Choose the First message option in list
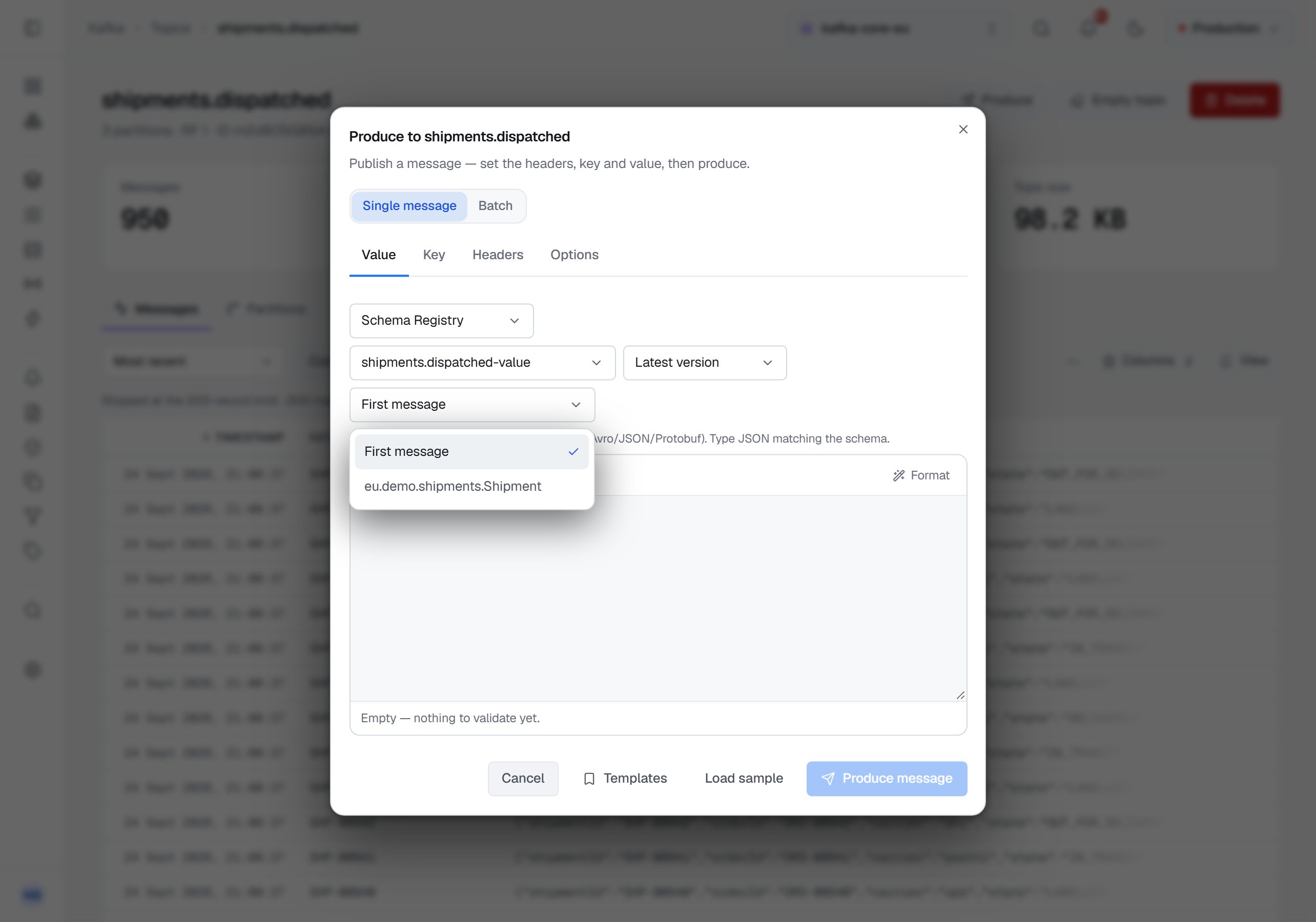Viewport: 1316px width, 922px height. pos(471,452)
